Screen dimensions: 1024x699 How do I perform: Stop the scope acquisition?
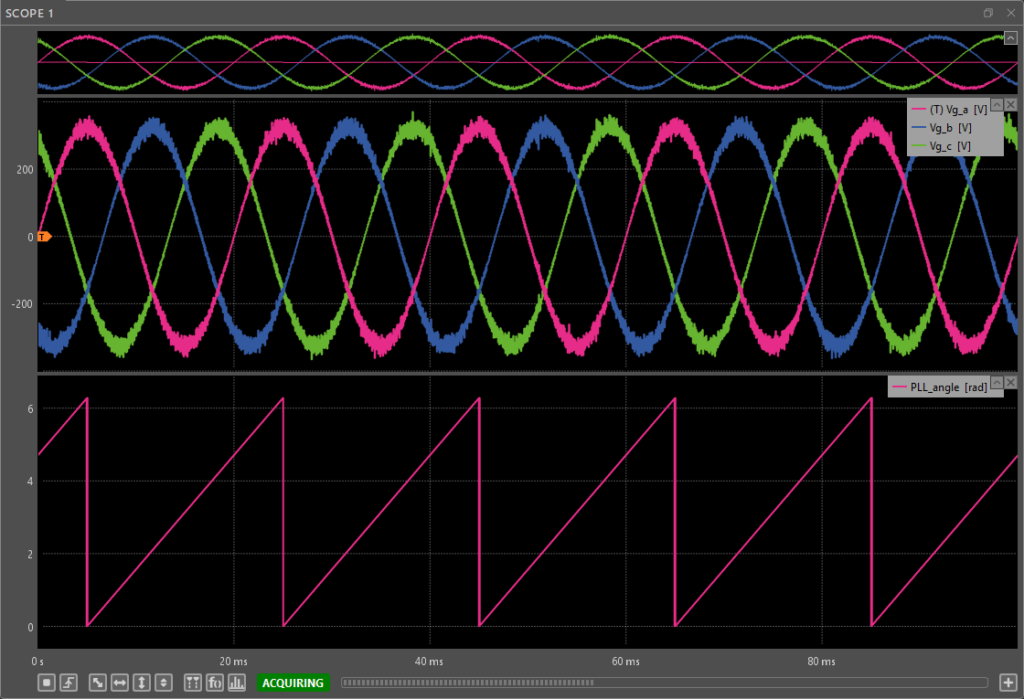(x=46, y=683)
